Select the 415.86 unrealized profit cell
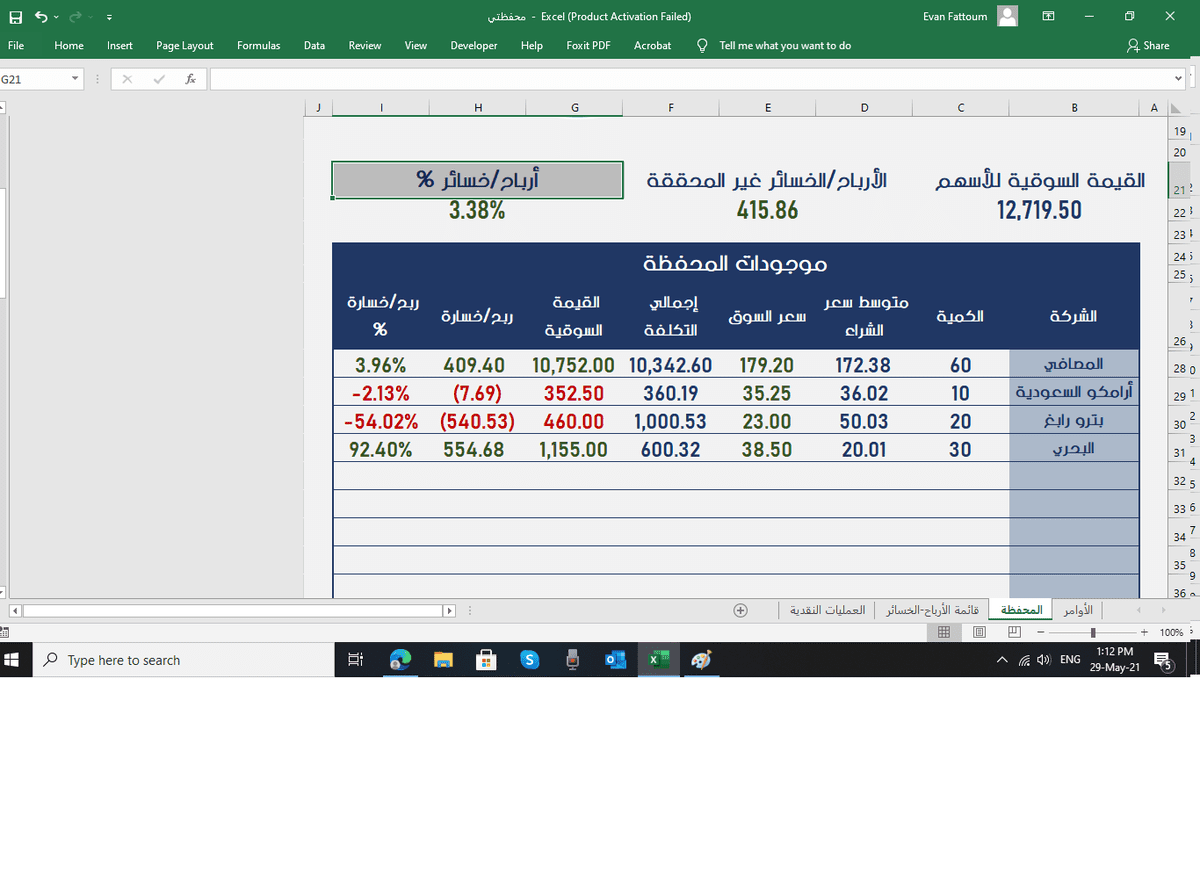This screenshot has height=881, width=1200. coord(767,210)
